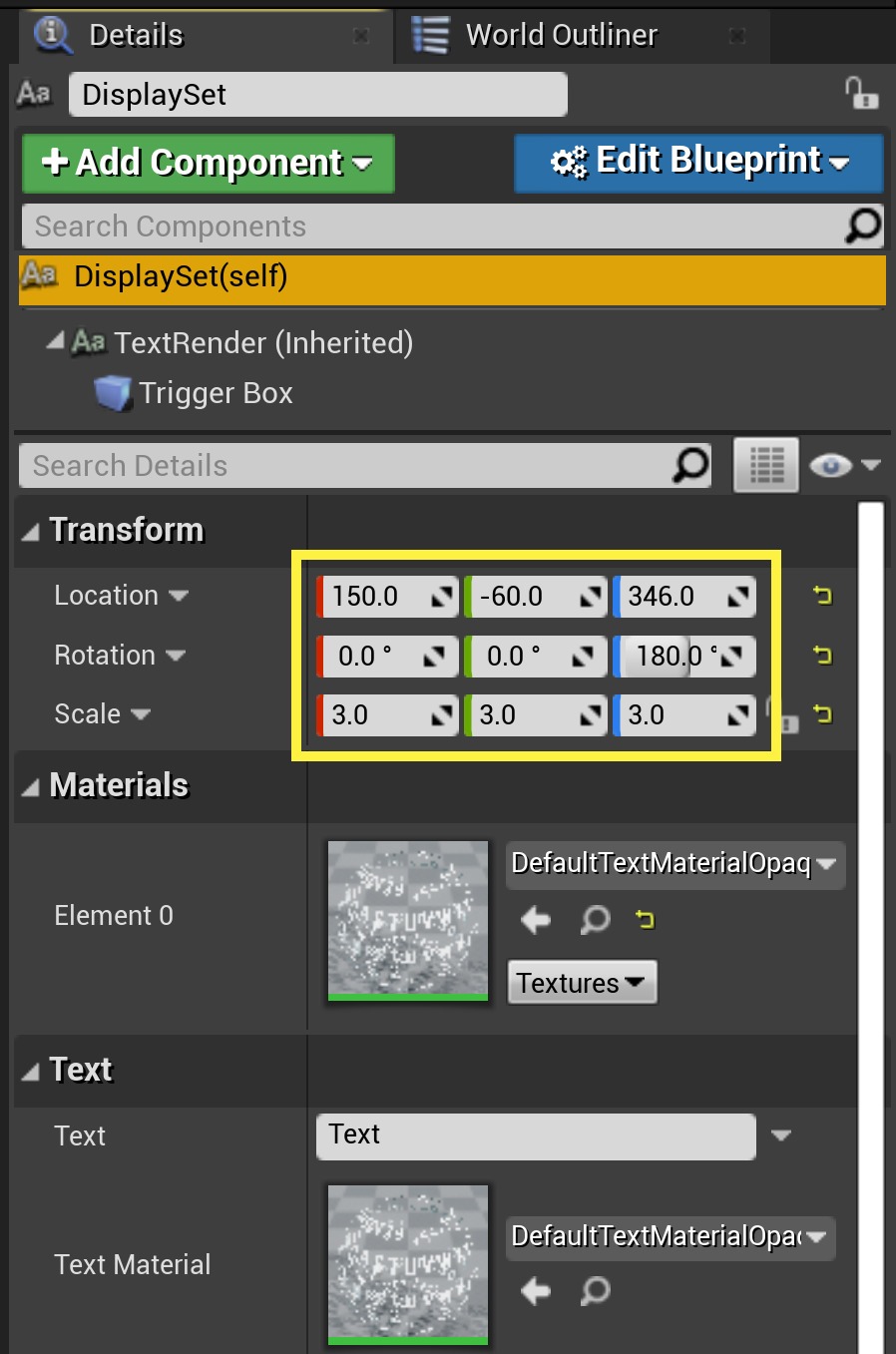Open the Add Component menu
The height and width of the screenshot is (1354, 896).
pyautogui.click(x=208, y=162)
